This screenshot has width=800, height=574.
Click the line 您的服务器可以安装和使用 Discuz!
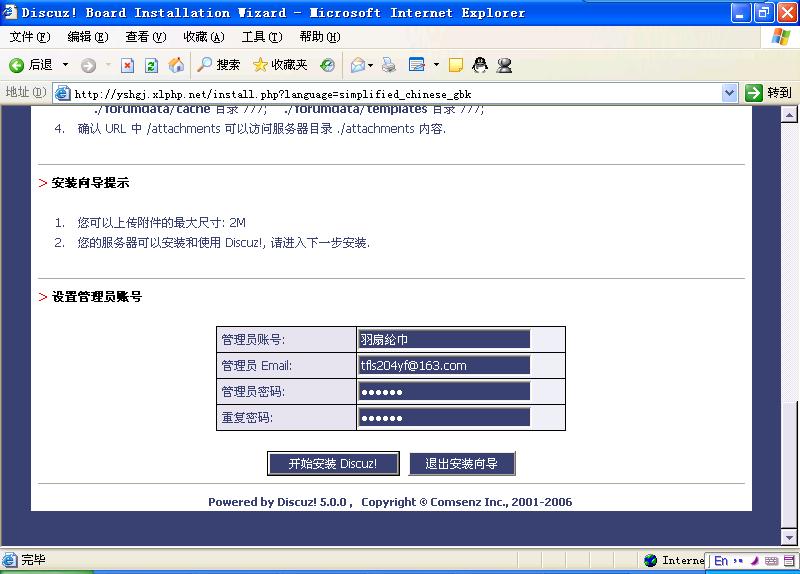click(223, 242)
